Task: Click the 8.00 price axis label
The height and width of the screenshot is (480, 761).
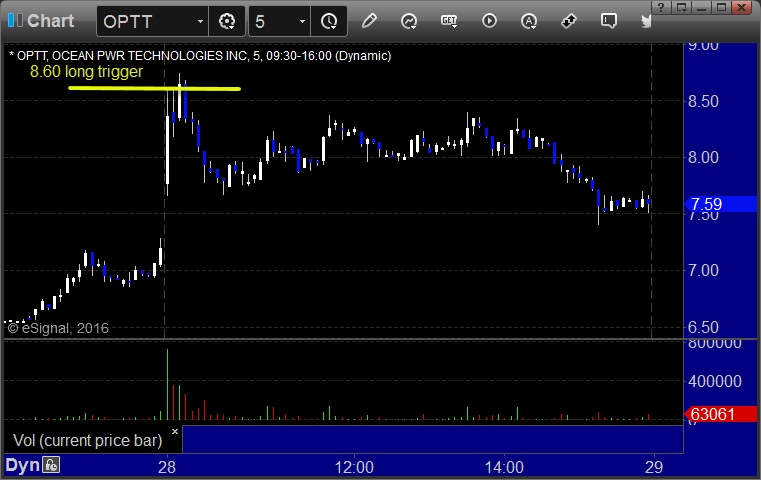Action: [x=703, y=157]
